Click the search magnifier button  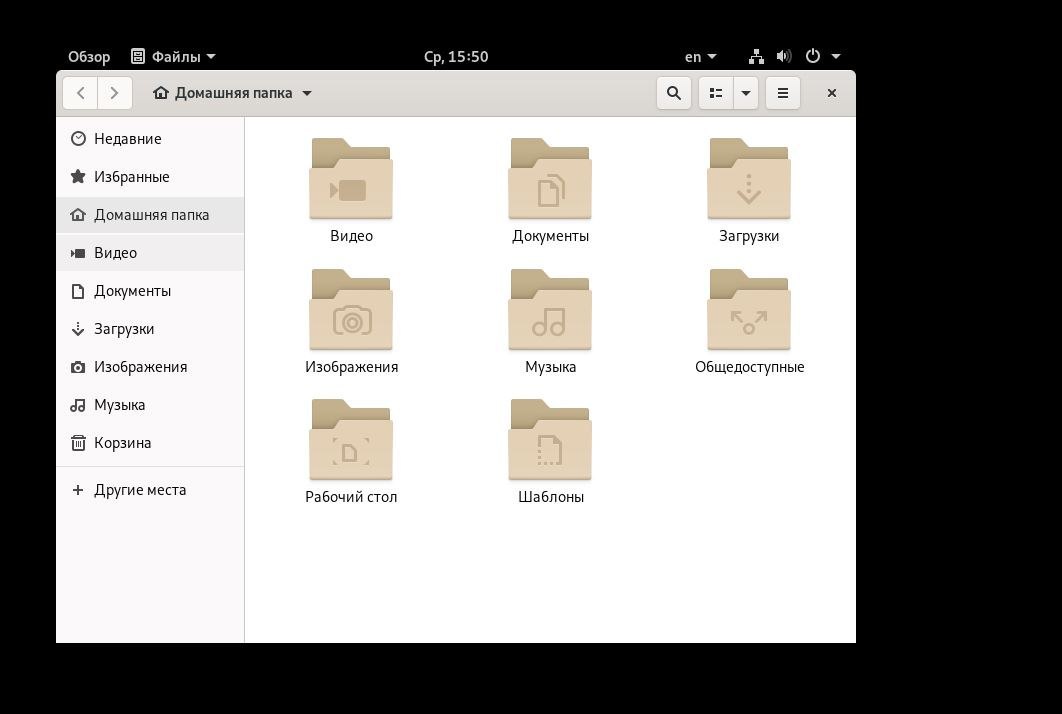click(x=674, y=93)
